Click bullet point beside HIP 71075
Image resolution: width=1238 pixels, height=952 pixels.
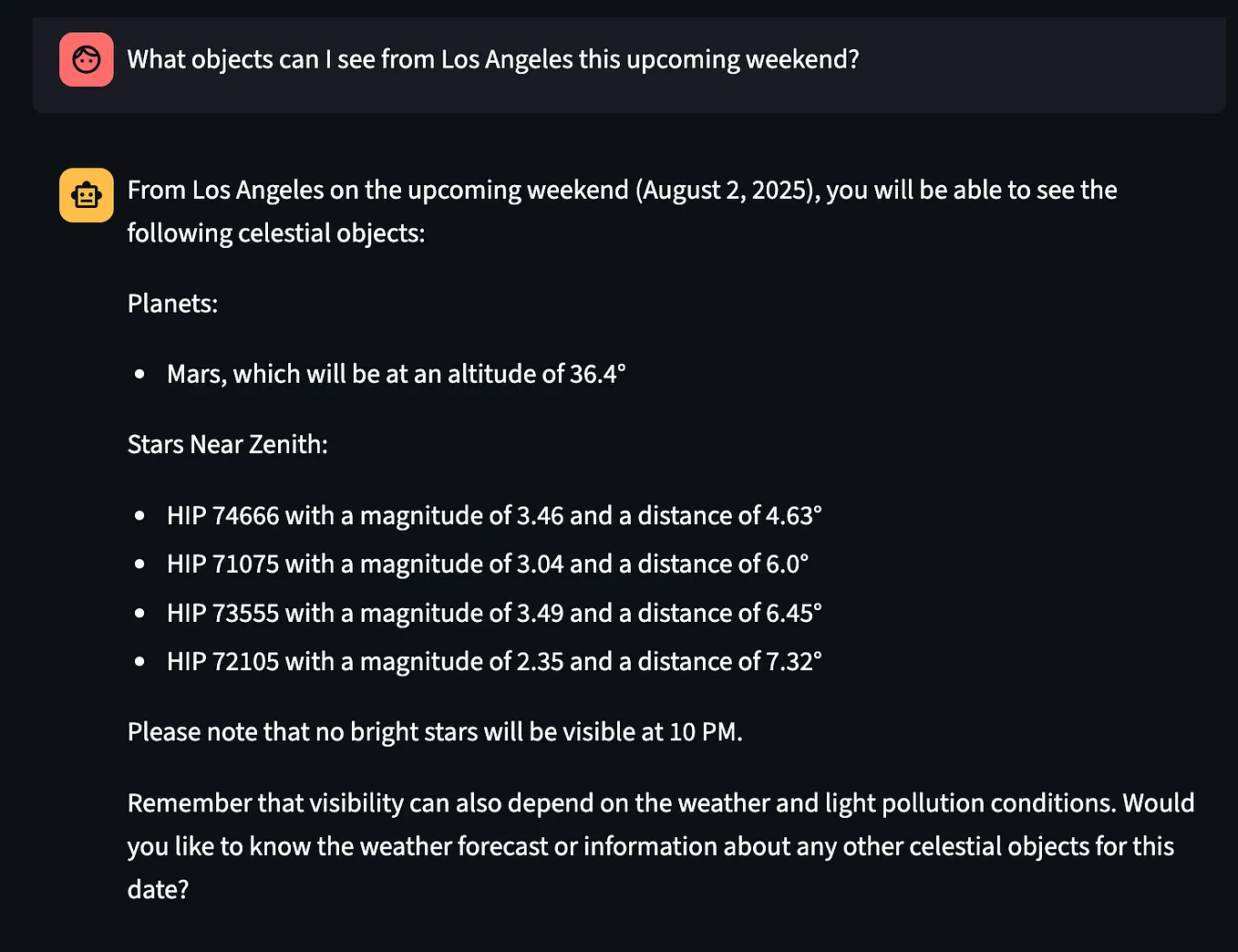(x=139, y=564)
